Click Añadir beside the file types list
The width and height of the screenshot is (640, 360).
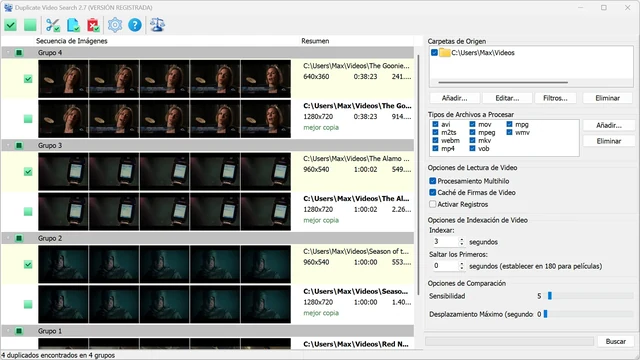click(609, 125)
